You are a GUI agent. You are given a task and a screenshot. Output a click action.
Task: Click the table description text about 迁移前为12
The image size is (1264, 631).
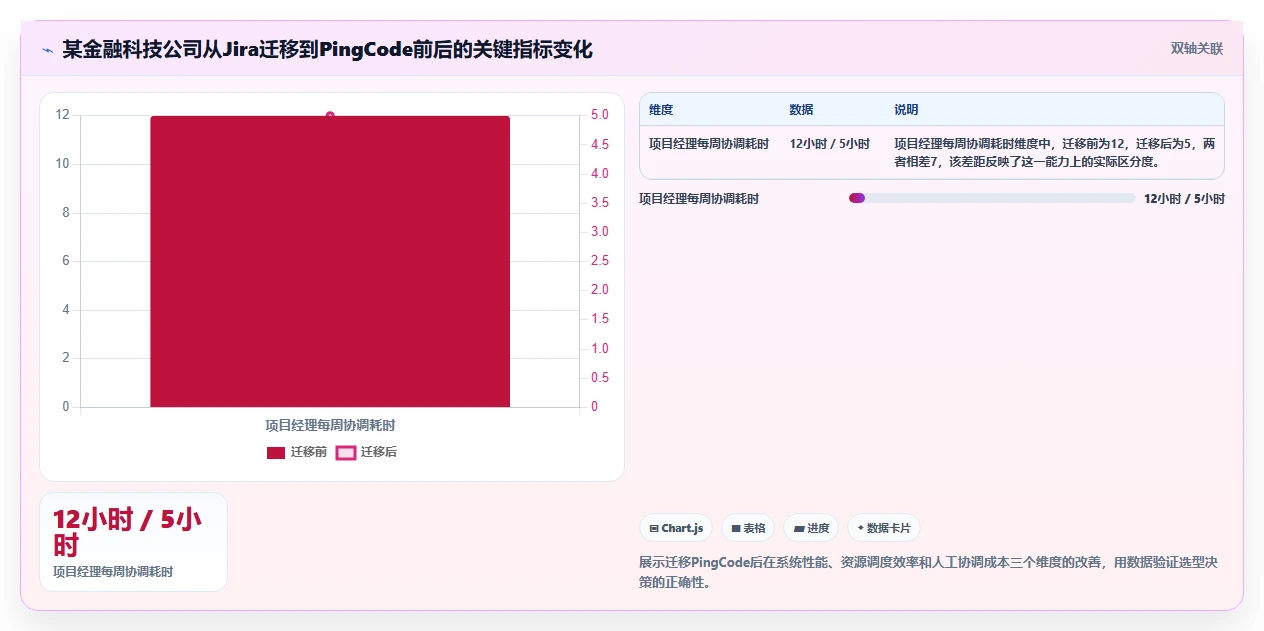1055,153
